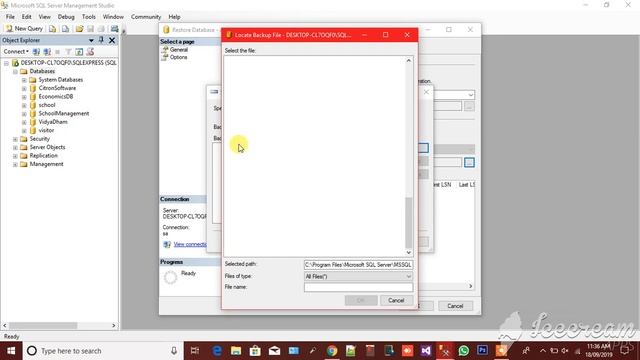Click the file list vertical scrollbar thumb
640x360 pixels.
tap(409, 223)
